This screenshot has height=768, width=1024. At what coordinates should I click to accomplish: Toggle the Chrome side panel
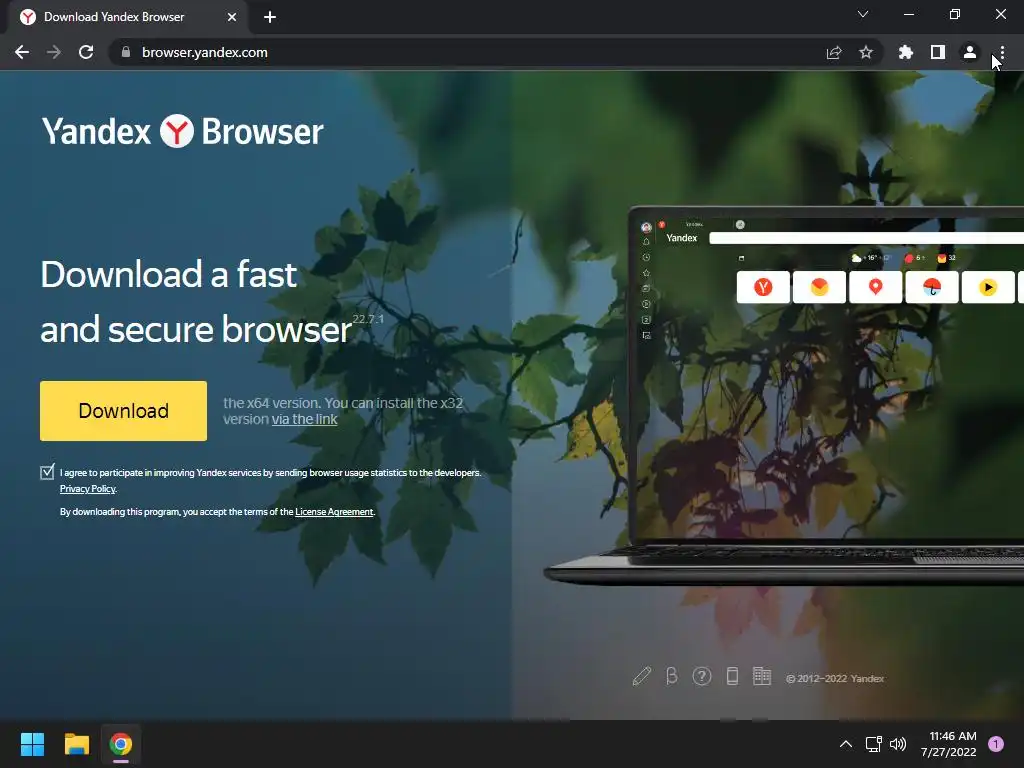click(x=938, y=52)
